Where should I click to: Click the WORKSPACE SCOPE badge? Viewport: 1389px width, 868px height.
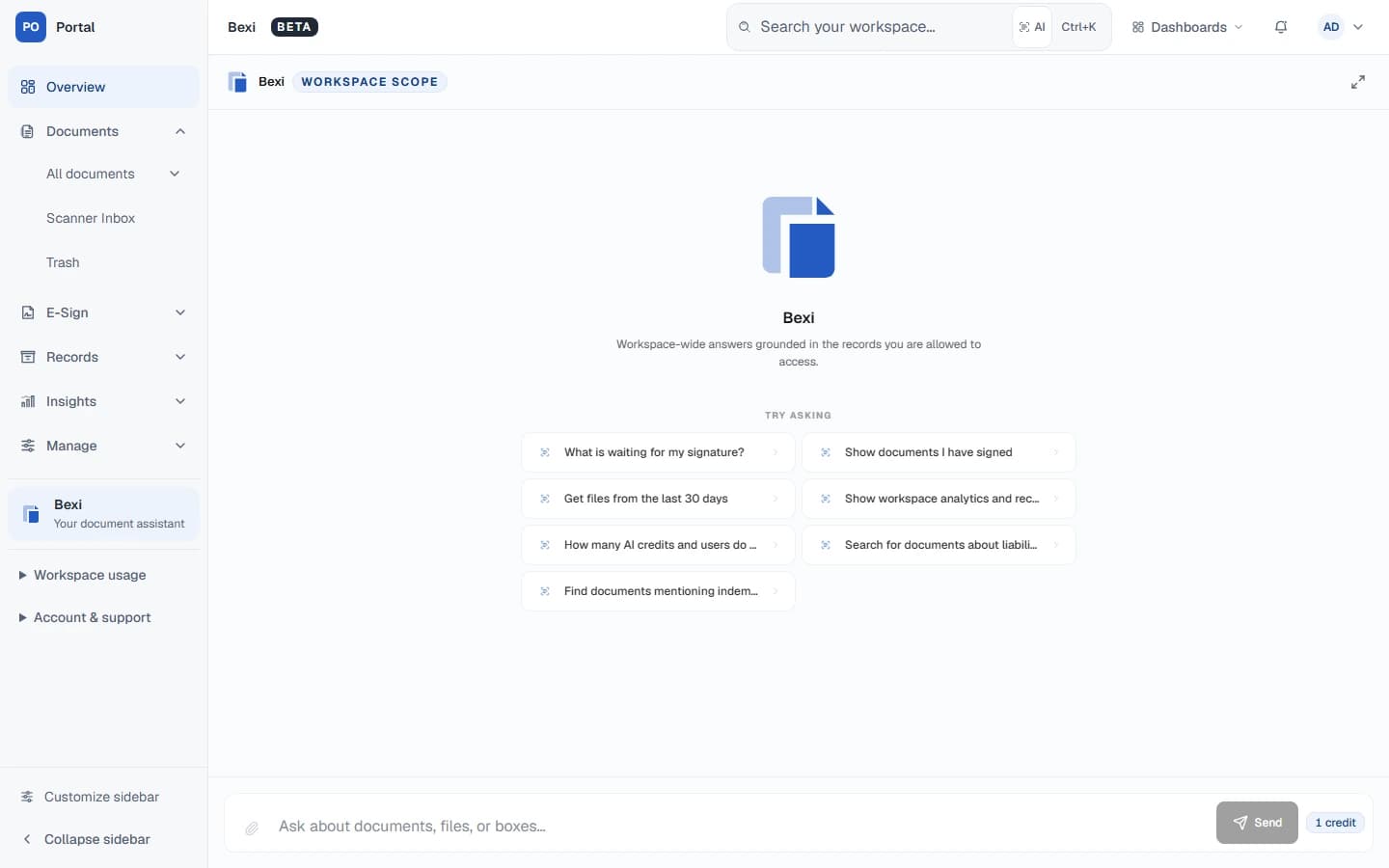(x=369, y=82)
